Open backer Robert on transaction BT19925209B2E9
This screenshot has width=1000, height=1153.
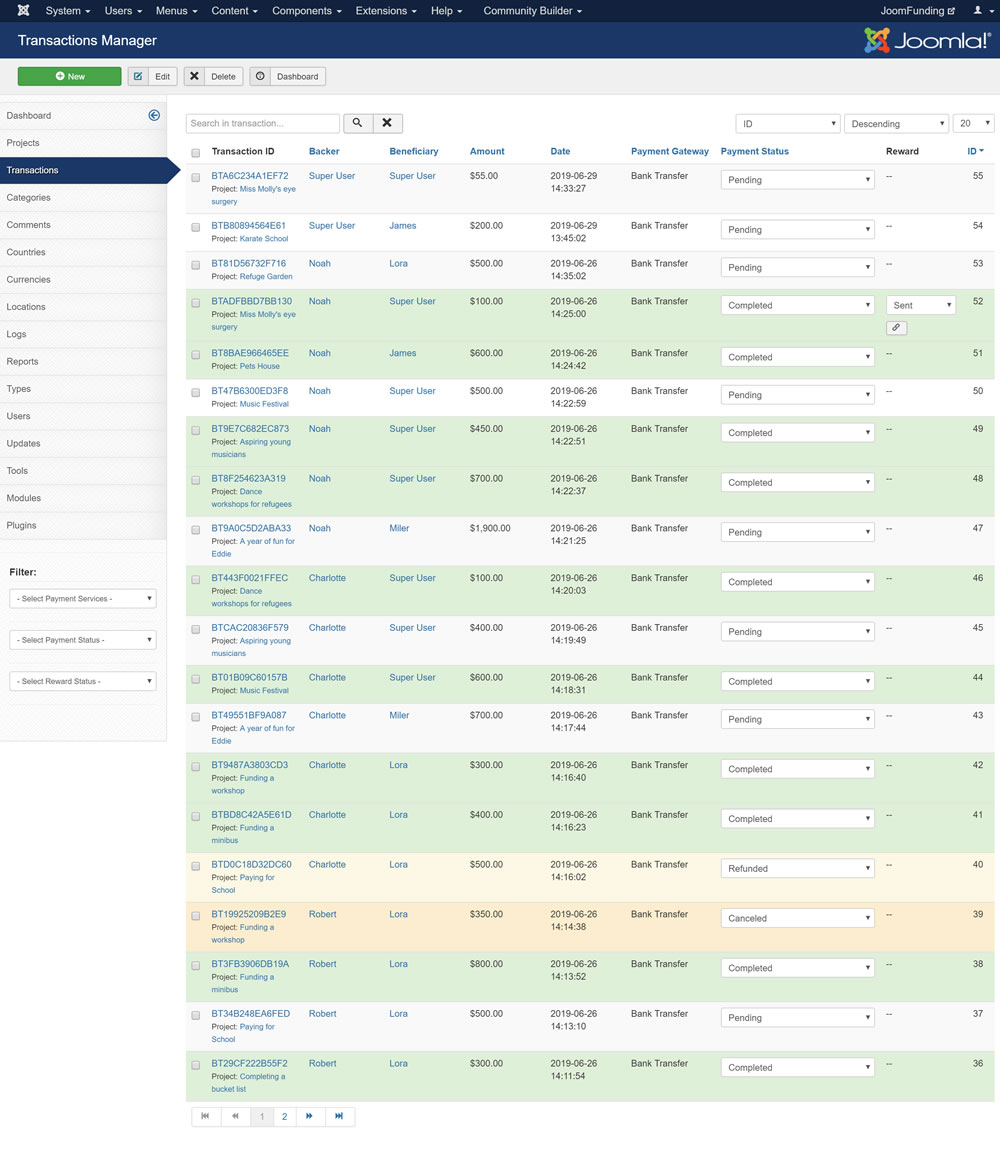point(322,914)
